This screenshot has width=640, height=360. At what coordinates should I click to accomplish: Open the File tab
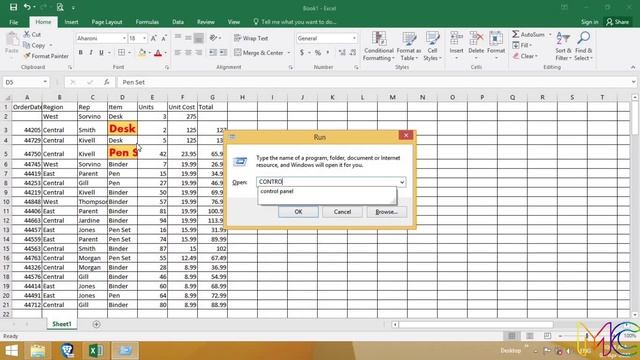[x=13, y=22]
